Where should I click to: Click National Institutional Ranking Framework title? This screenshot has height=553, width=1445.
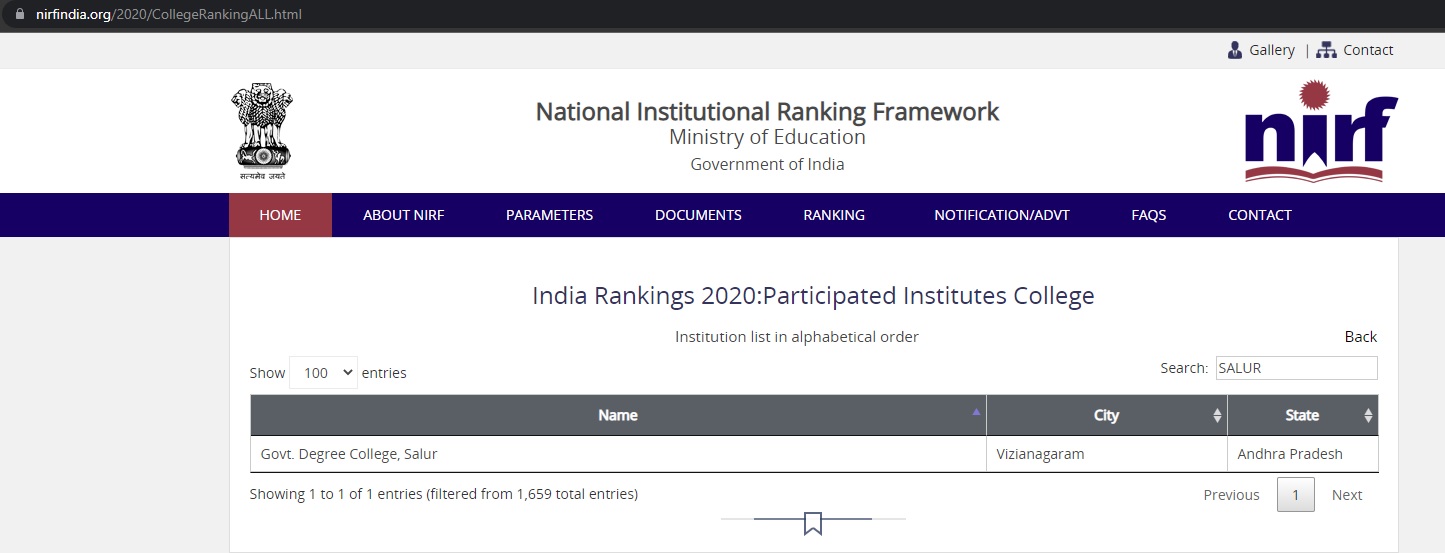click(x=767, y=111)
